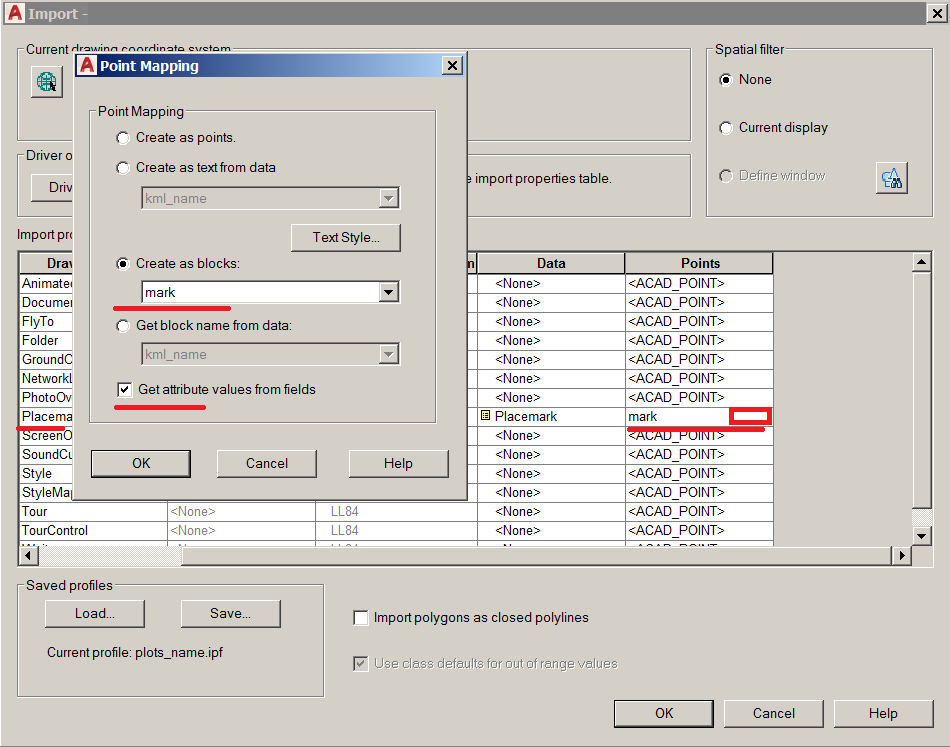Enable 'Import polygons as closed polylines'
This screenshot has width=950, height=747.
(361, 618)
